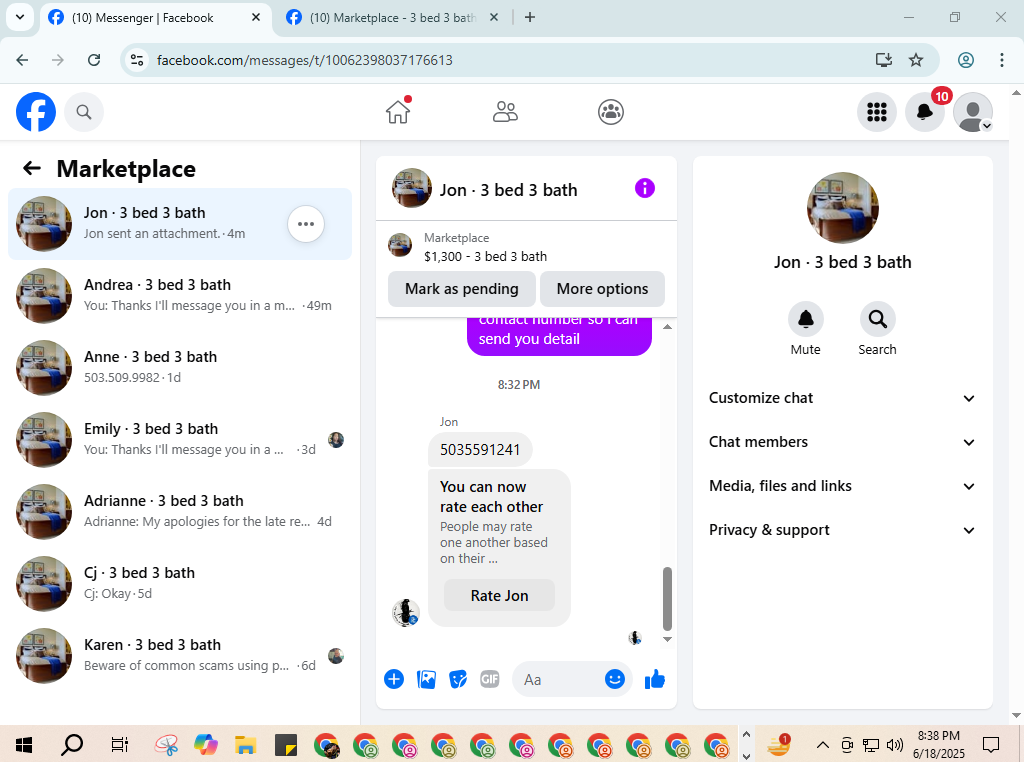Open the Menu grid icon
The image size is (1024, 762).
pos(876,112)
